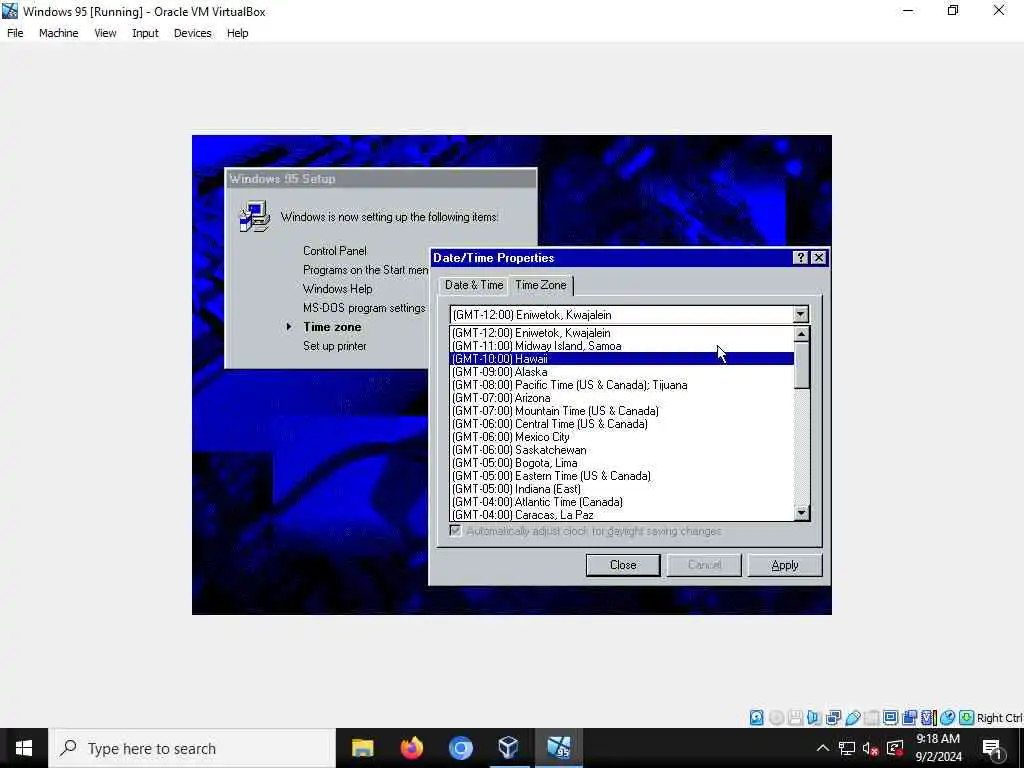Viewport: 1024px width, 768px height.
Task: Click the Cancel button
Action: click(x=704, y=565)
